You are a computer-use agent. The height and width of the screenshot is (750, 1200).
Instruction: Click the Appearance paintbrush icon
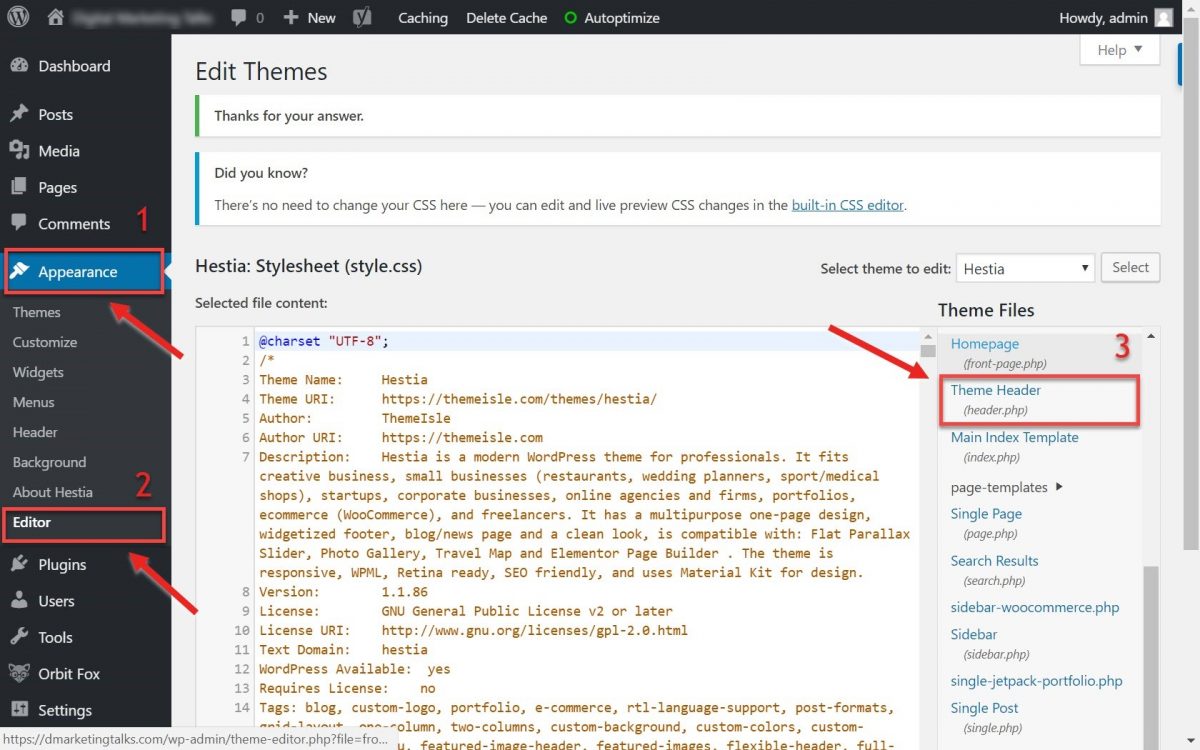tap(19, 272)
